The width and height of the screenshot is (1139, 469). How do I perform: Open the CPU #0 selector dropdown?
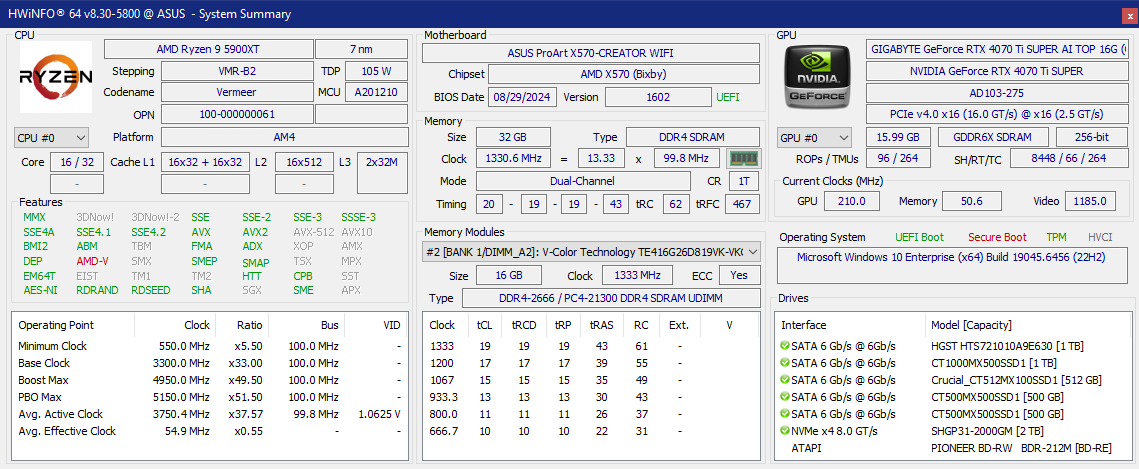click(x=52, y=137)
